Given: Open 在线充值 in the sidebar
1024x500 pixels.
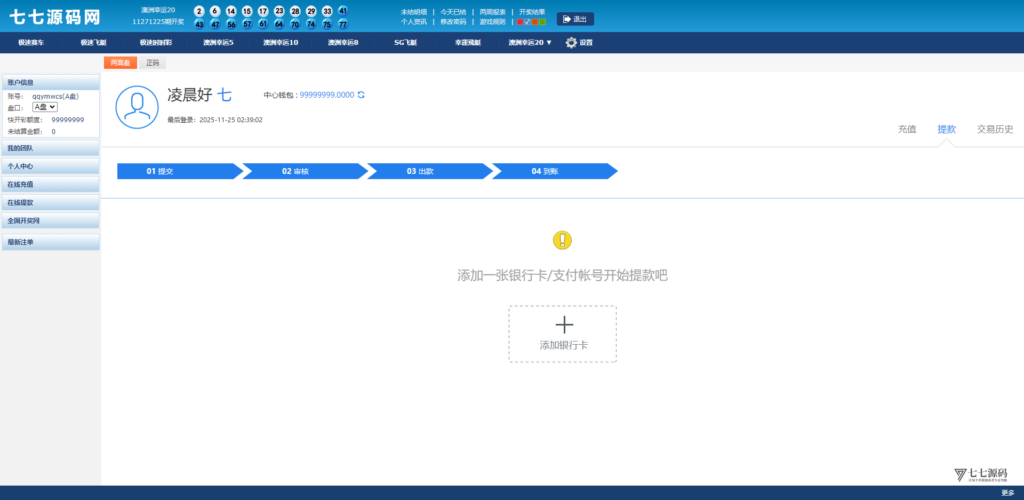Looking at the screenshot, I should 51,185.
